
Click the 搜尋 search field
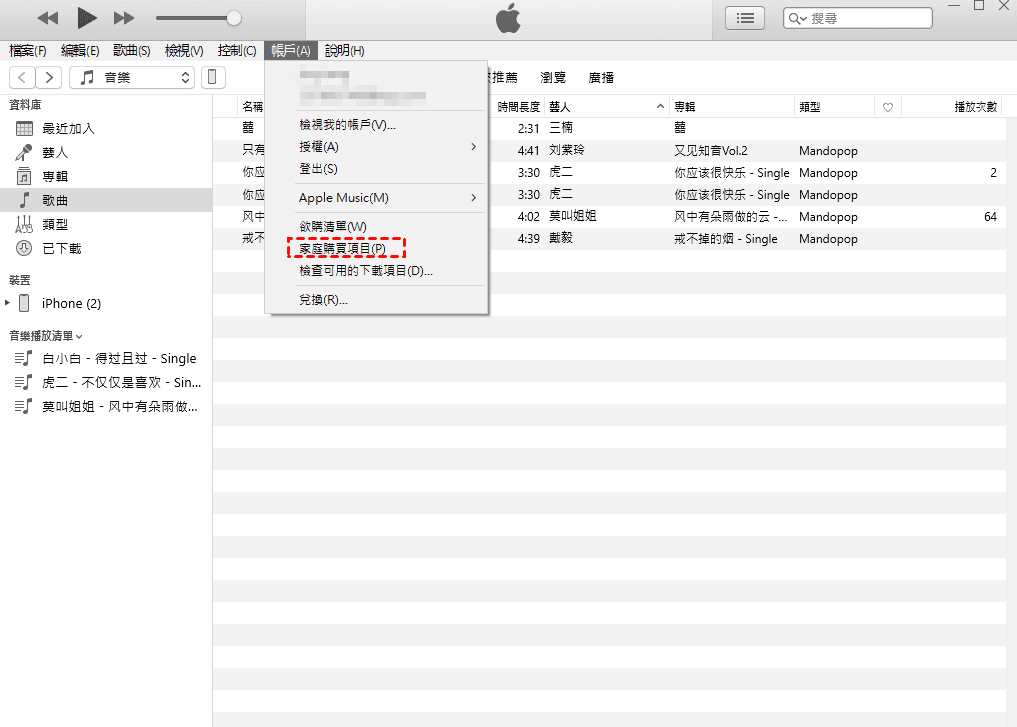click(x=865, y=18)
